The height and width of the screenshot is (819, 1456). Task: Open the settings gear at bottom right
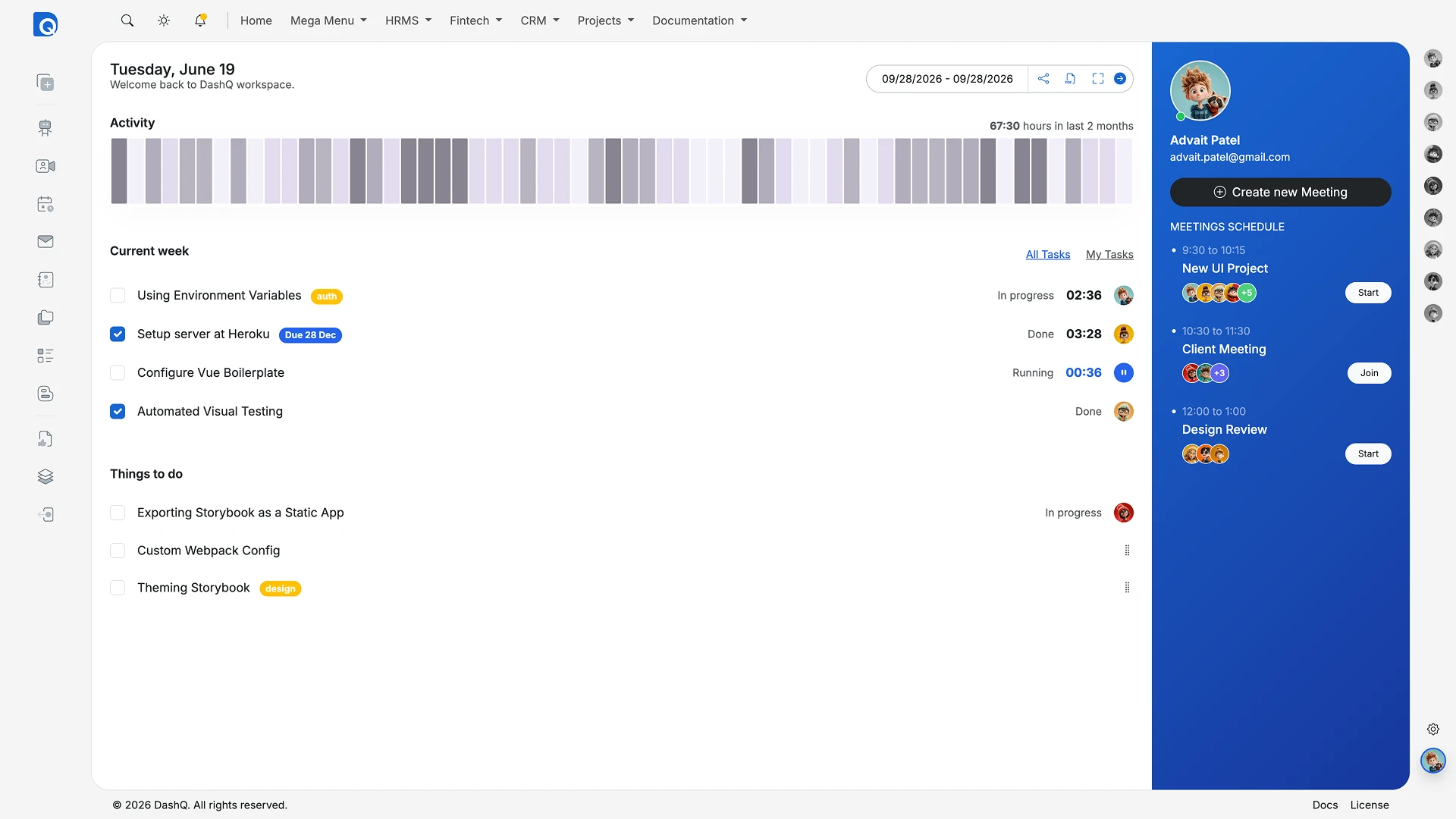(1433, 730)
